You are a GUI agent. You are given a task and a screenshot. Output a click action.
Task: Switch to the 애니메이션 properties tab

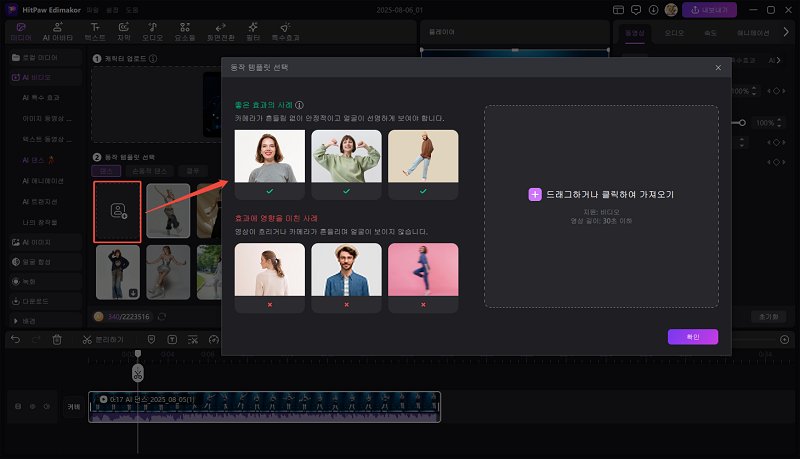click(x=753, y=33)
